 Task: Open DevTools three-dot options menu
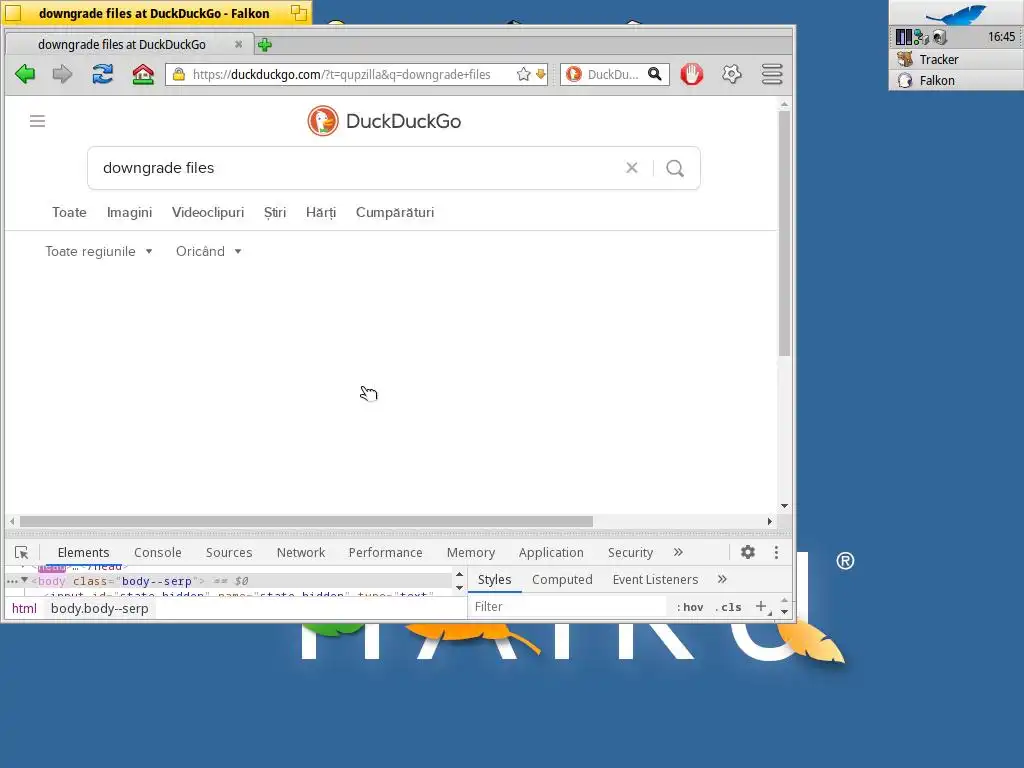coord(776,552)
